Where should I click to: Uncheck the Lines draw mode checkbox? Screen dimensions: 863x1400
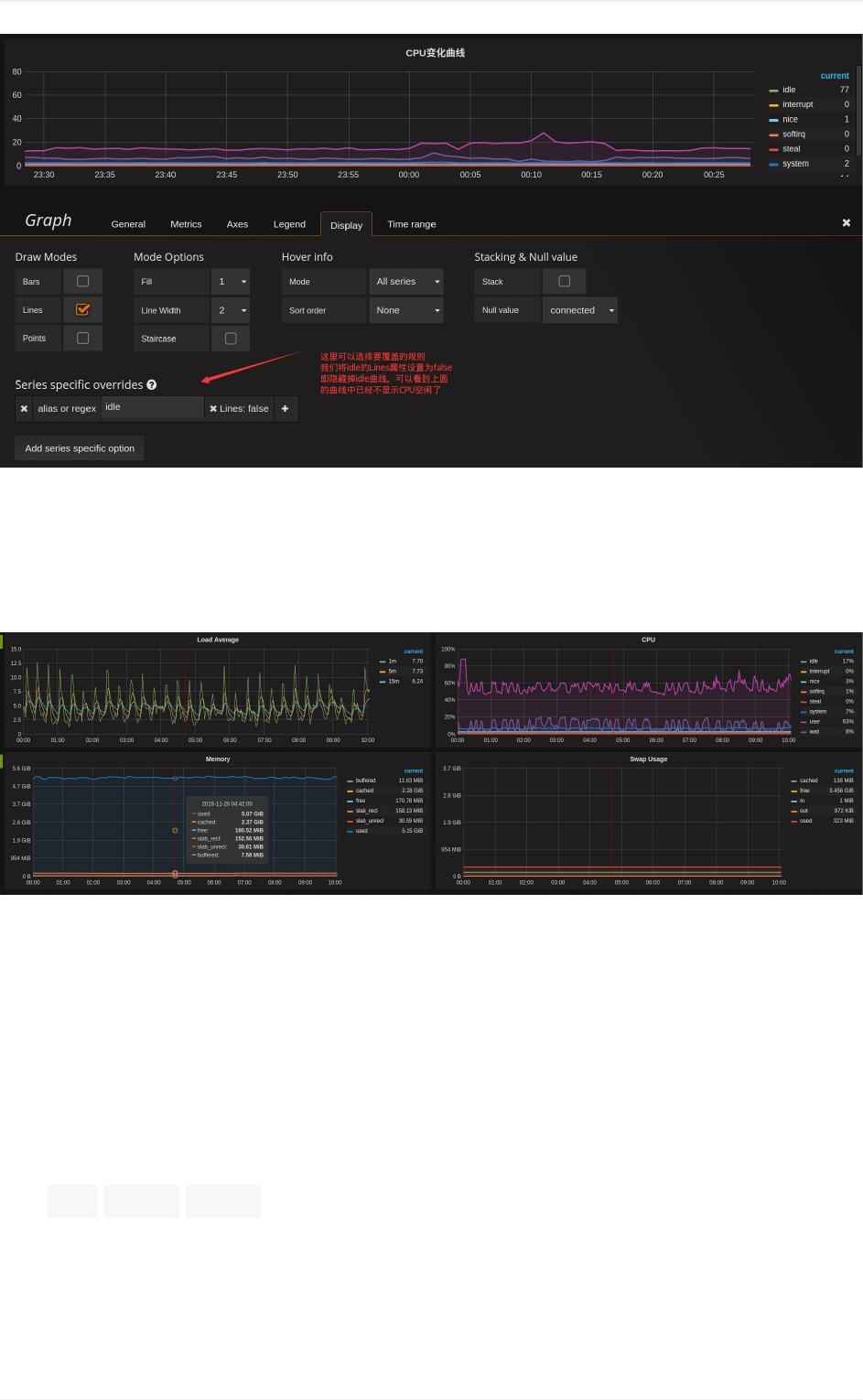pyautogui.click(x=83, y=310)
